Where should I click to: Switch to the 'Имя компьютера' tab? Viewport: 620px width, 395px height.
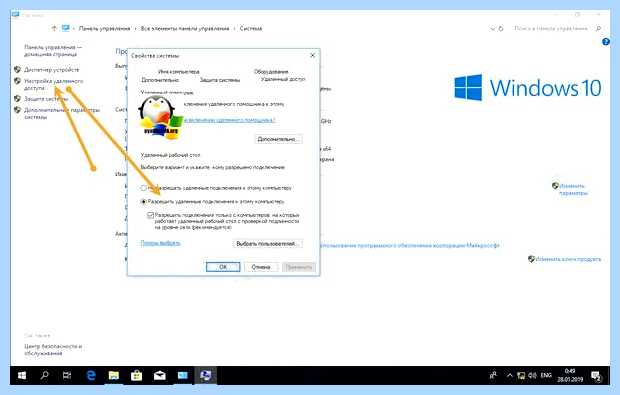[x=178, y=72]
